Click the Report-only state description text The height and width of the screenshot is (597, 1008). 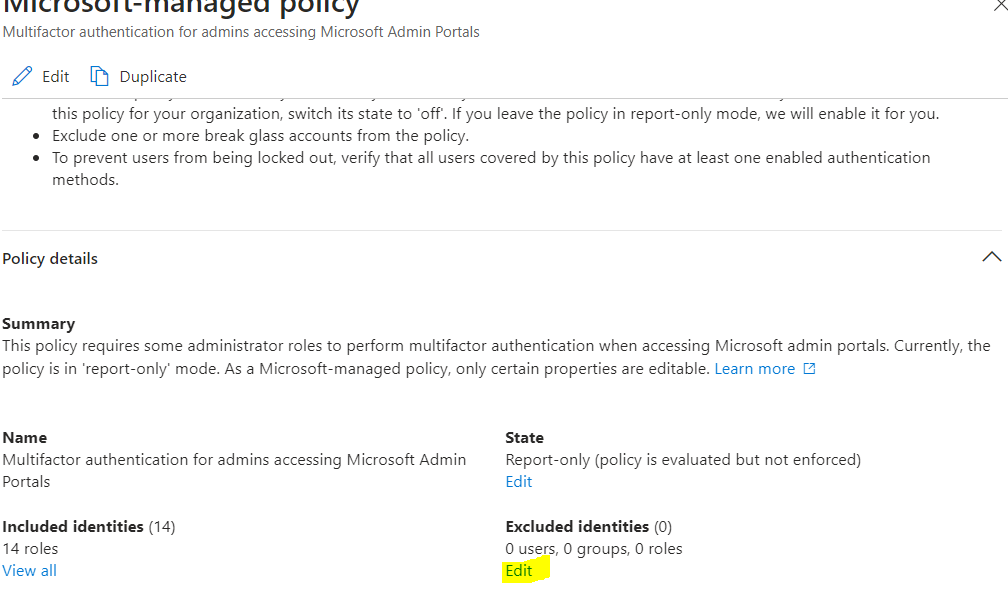(683, 460)
